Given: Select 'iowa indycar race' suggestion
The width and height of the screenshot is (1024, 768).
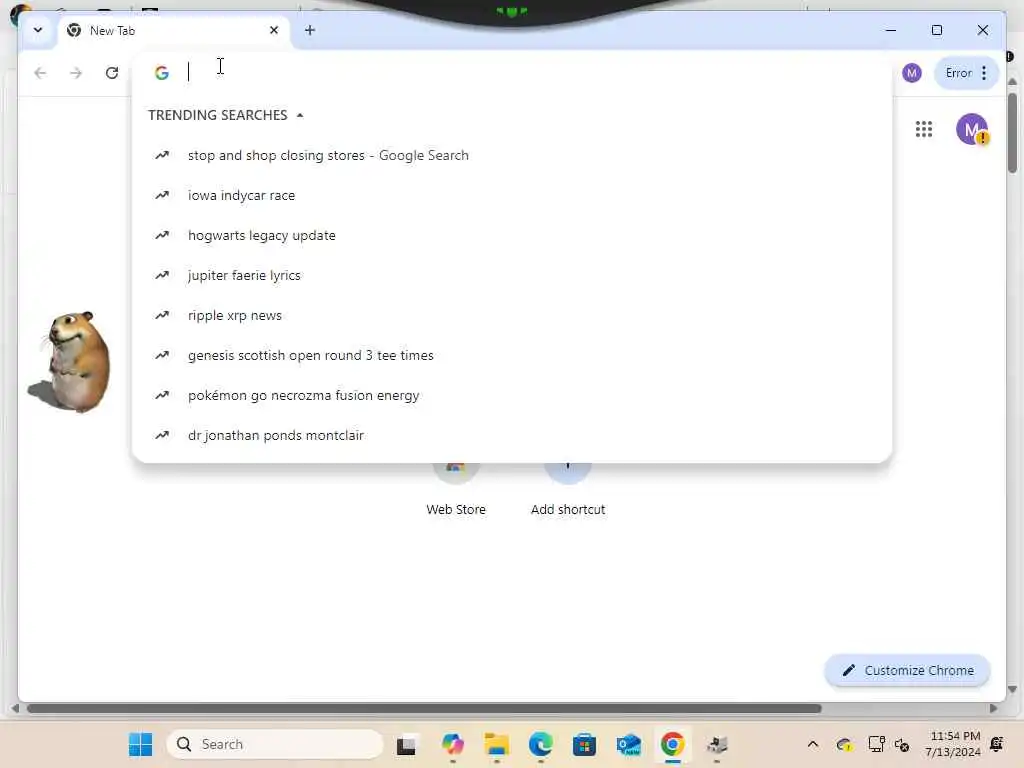Looking at the screenshot, I should pos(512,195).
